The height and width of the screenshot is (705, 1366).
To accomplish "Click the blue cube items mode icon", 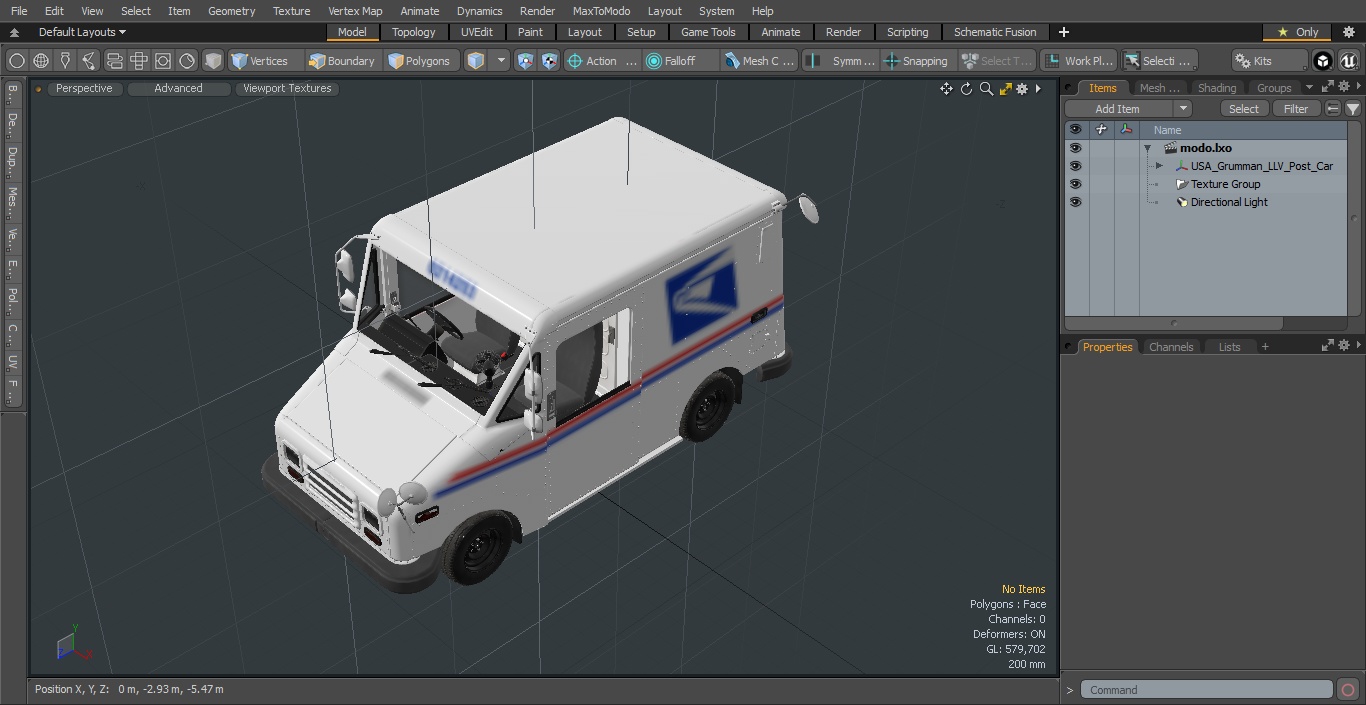I will (x=476, y=61).
